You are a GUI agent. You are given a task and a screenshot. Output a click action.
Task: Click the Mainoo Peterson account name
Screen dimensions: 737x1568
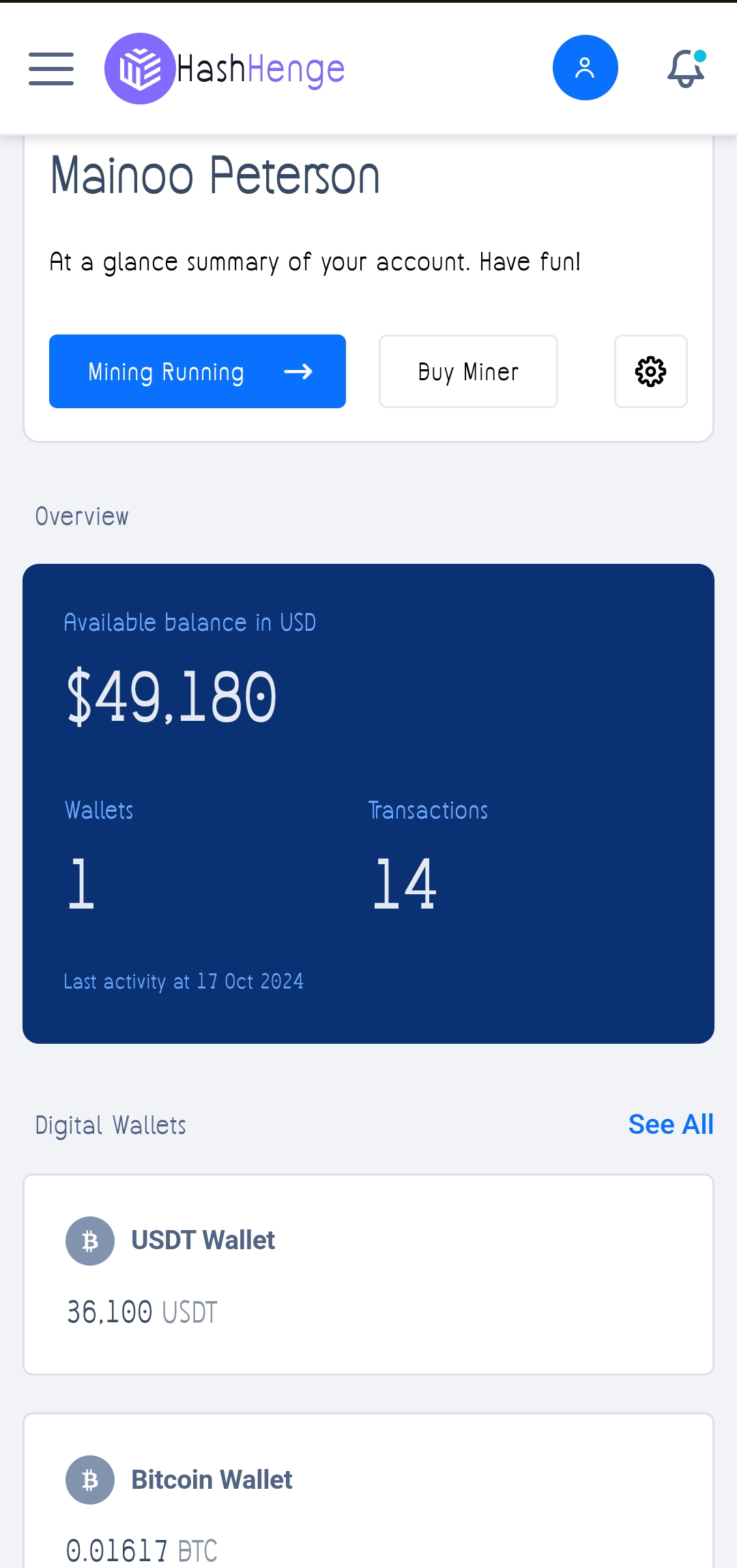[215, 176]
